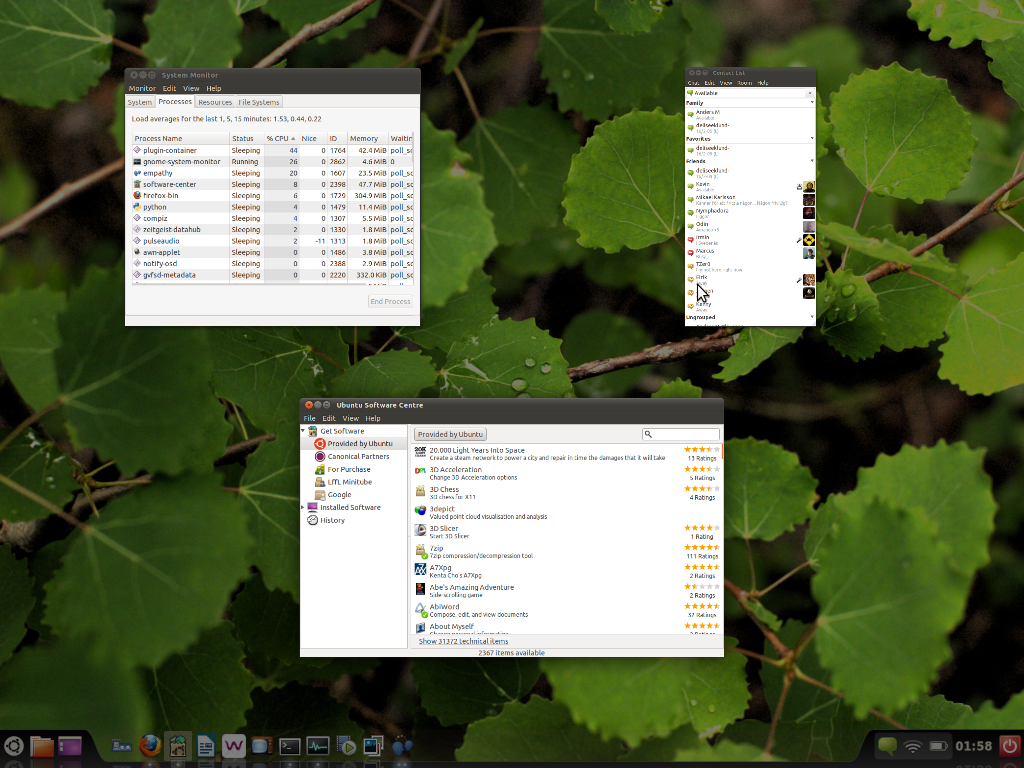The height and width of the screenshot is (768, 1024).
Task: Open the photo viewer icon in dock
Action: [374, 746]
